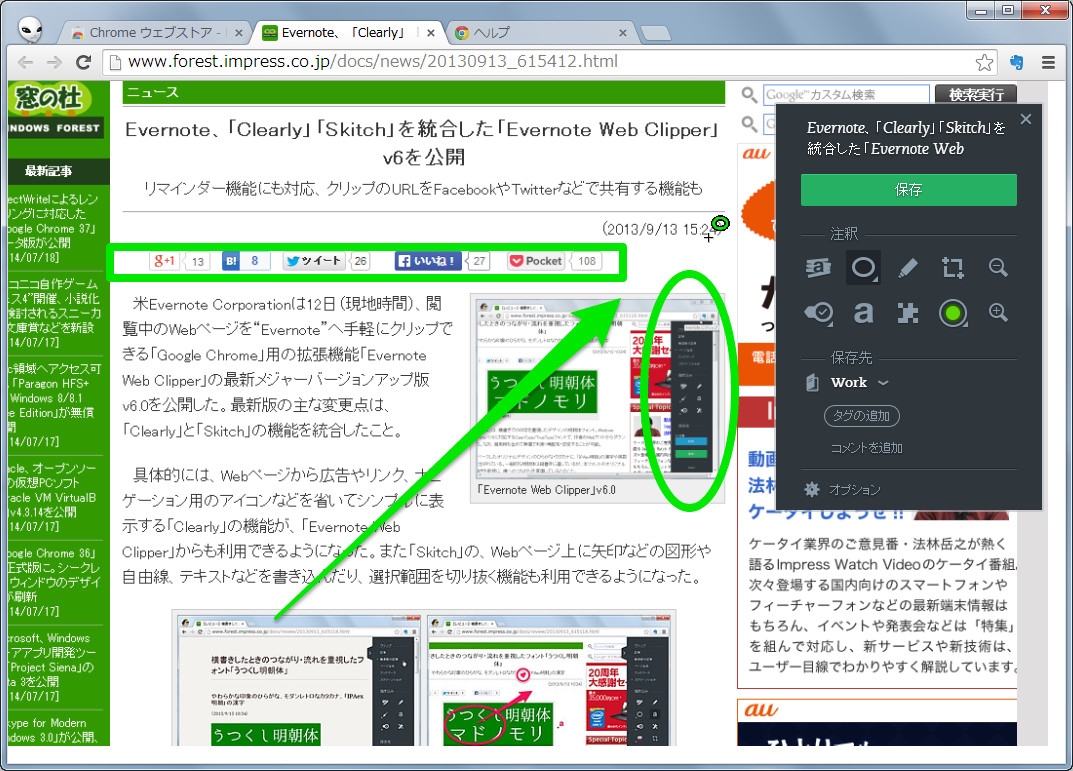The image size is (1073, 771).
Task: Select the highlighter marker annotation tool
Action: coord(908,267)
